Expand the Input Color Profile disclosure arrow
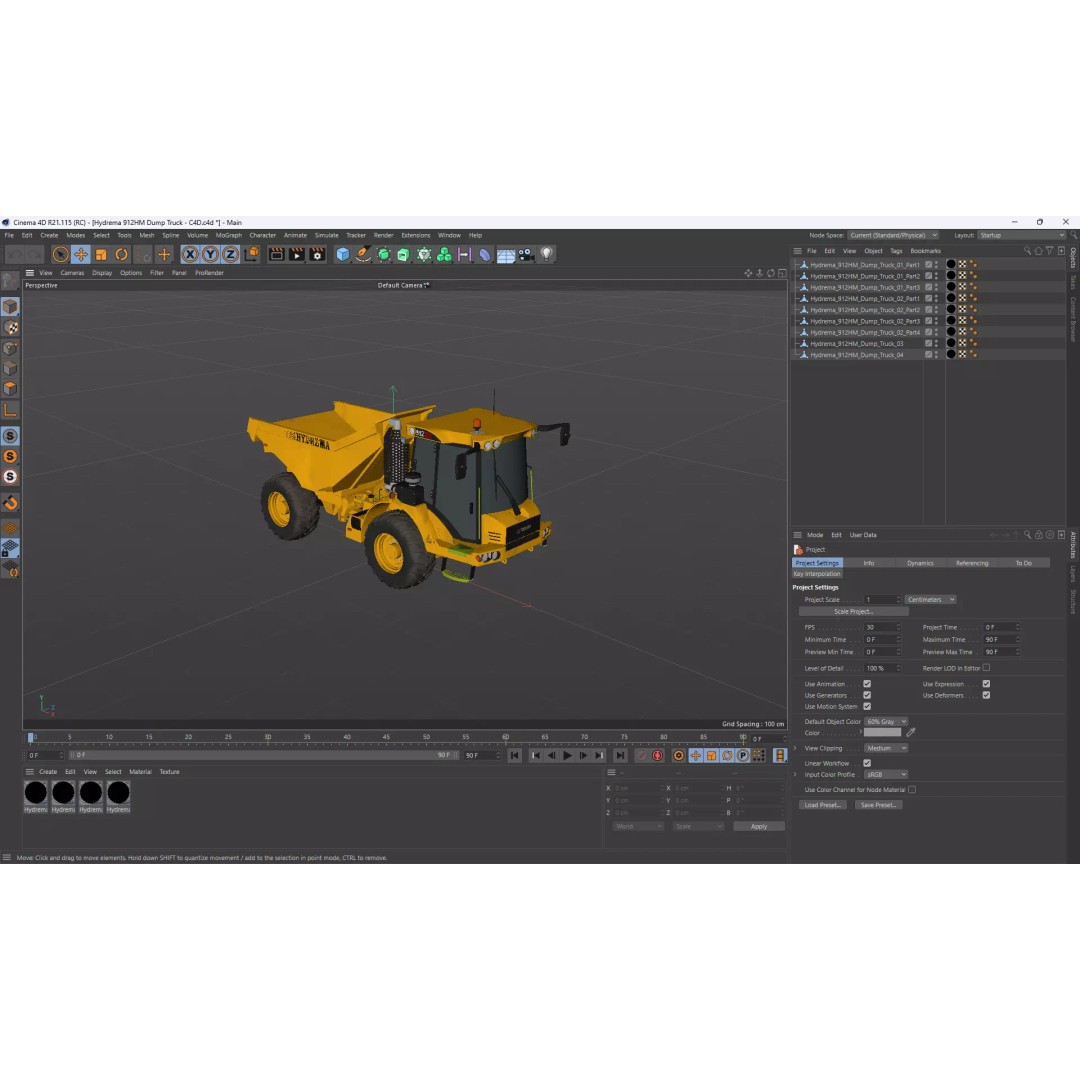The height and width of the screenshot is (1080, 1080). pyautogui.click(x=796, y=774)
